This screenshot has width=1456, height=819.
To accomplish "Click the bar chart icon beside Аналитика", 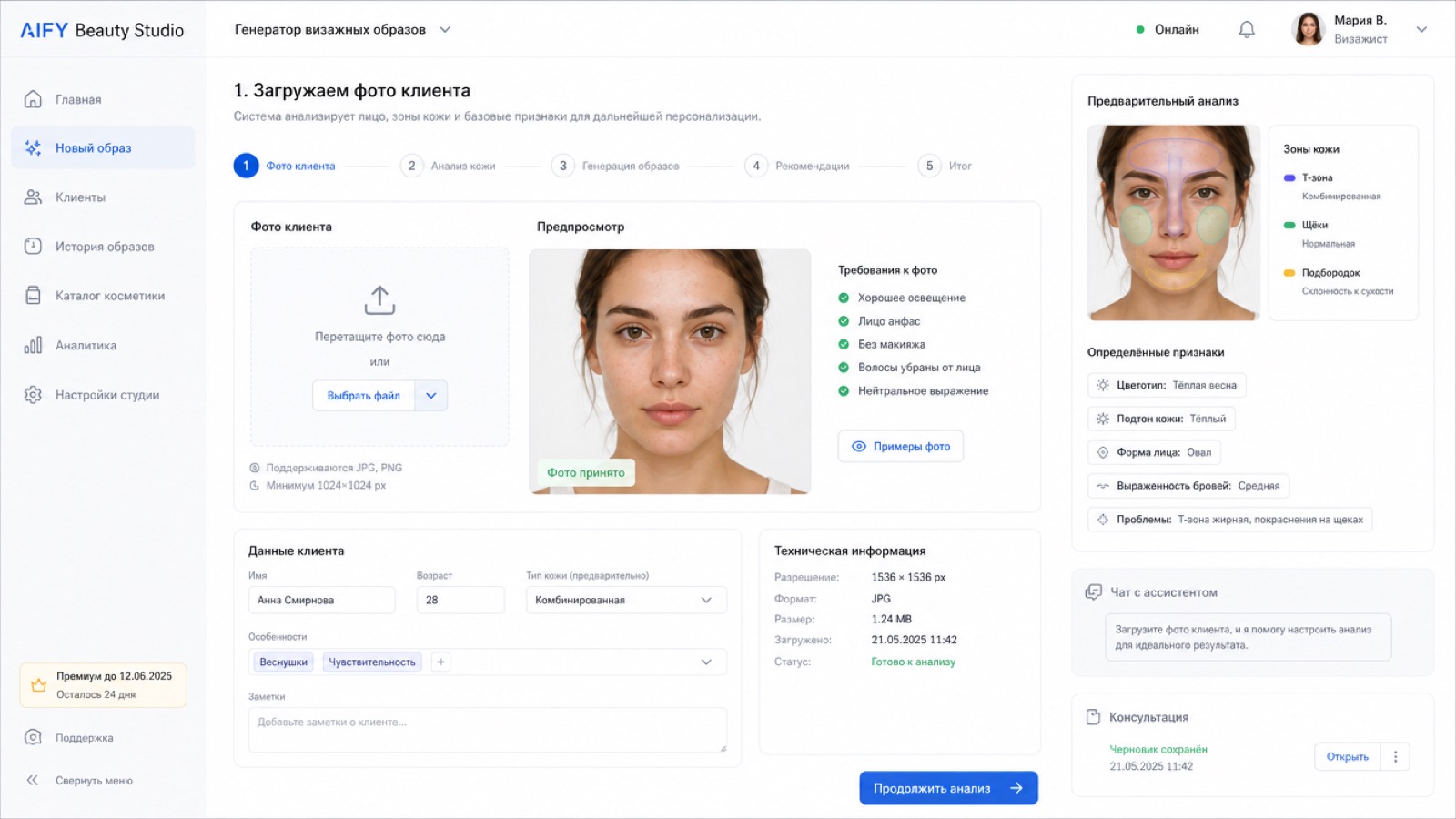I will tap(33, 345).
